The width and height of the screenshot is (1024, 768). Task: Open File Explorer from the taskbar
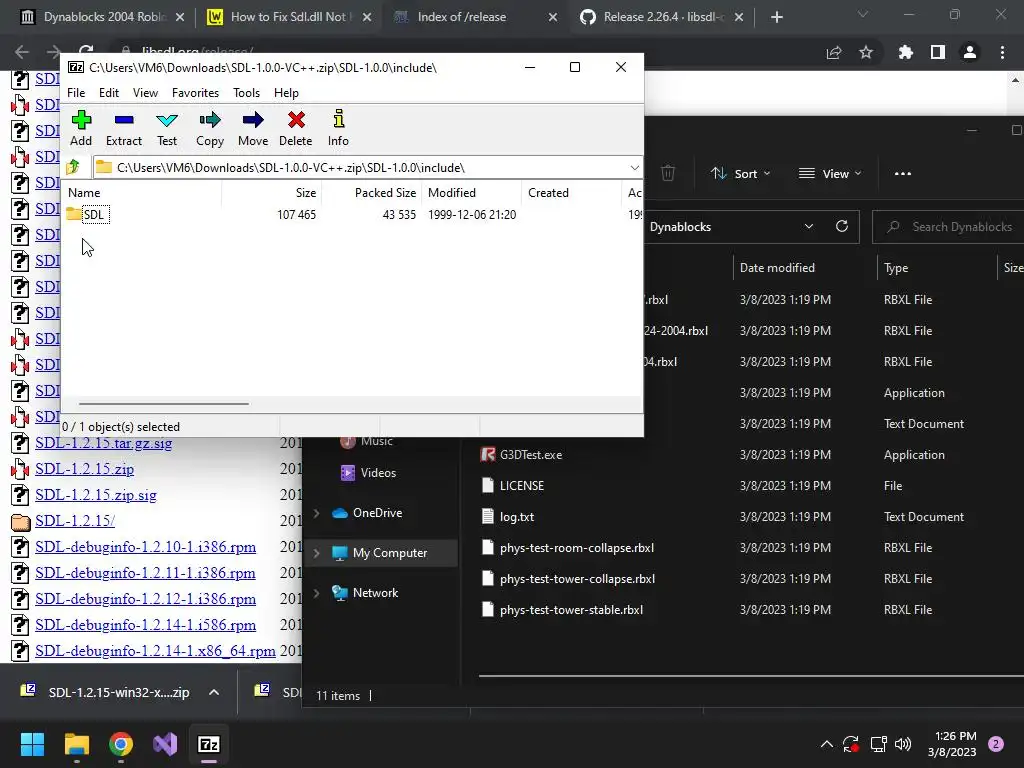click(76, 744)
